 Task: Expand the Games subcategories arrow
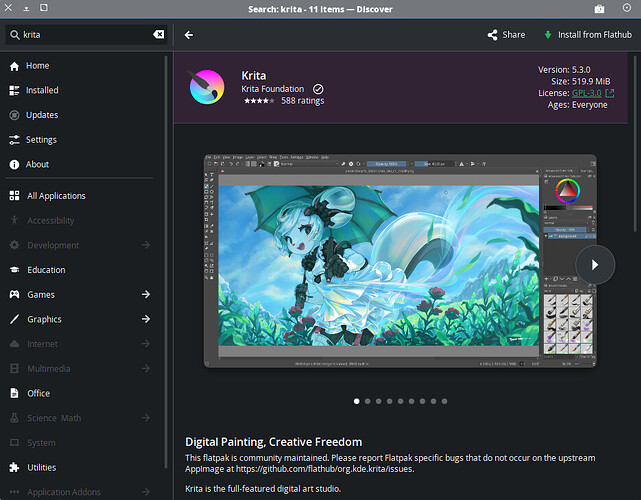point(146,294)
